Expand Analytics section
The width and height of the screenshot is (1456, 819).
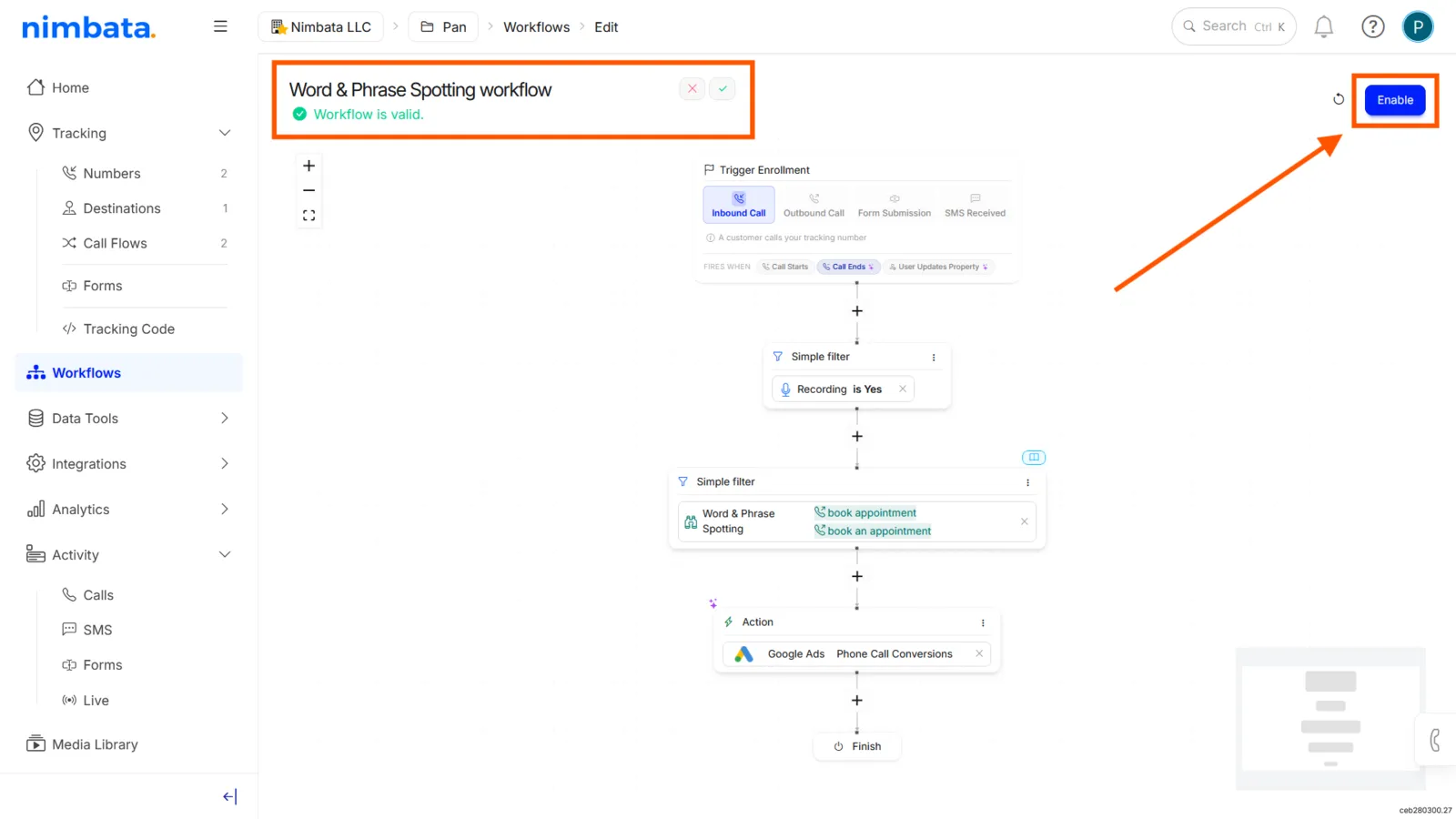coord(225,510)
